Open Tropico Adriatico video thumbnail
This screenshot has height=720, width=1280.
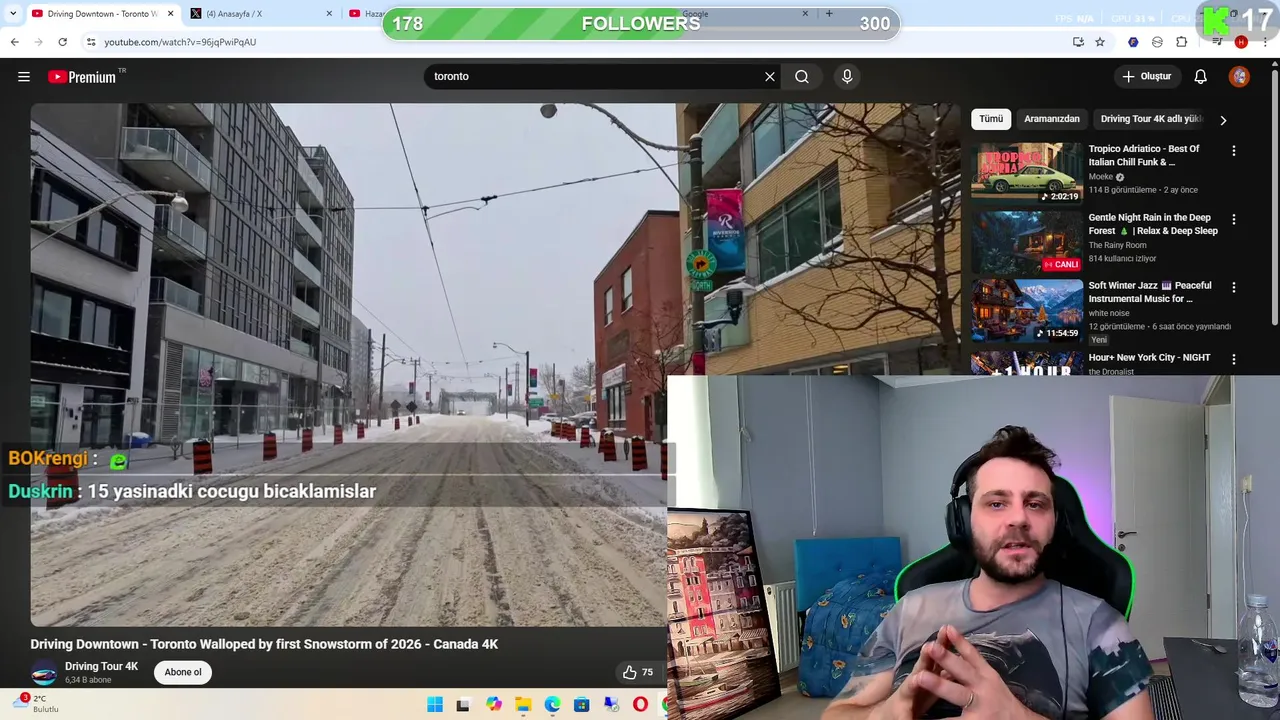point(1026,173)
